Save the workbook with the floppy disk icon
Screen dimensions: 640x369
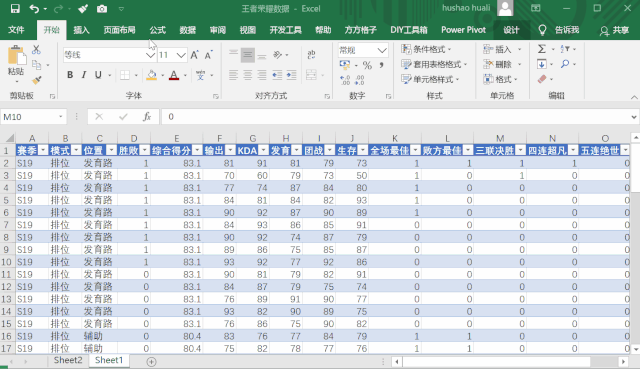click(x=15, y=9)
